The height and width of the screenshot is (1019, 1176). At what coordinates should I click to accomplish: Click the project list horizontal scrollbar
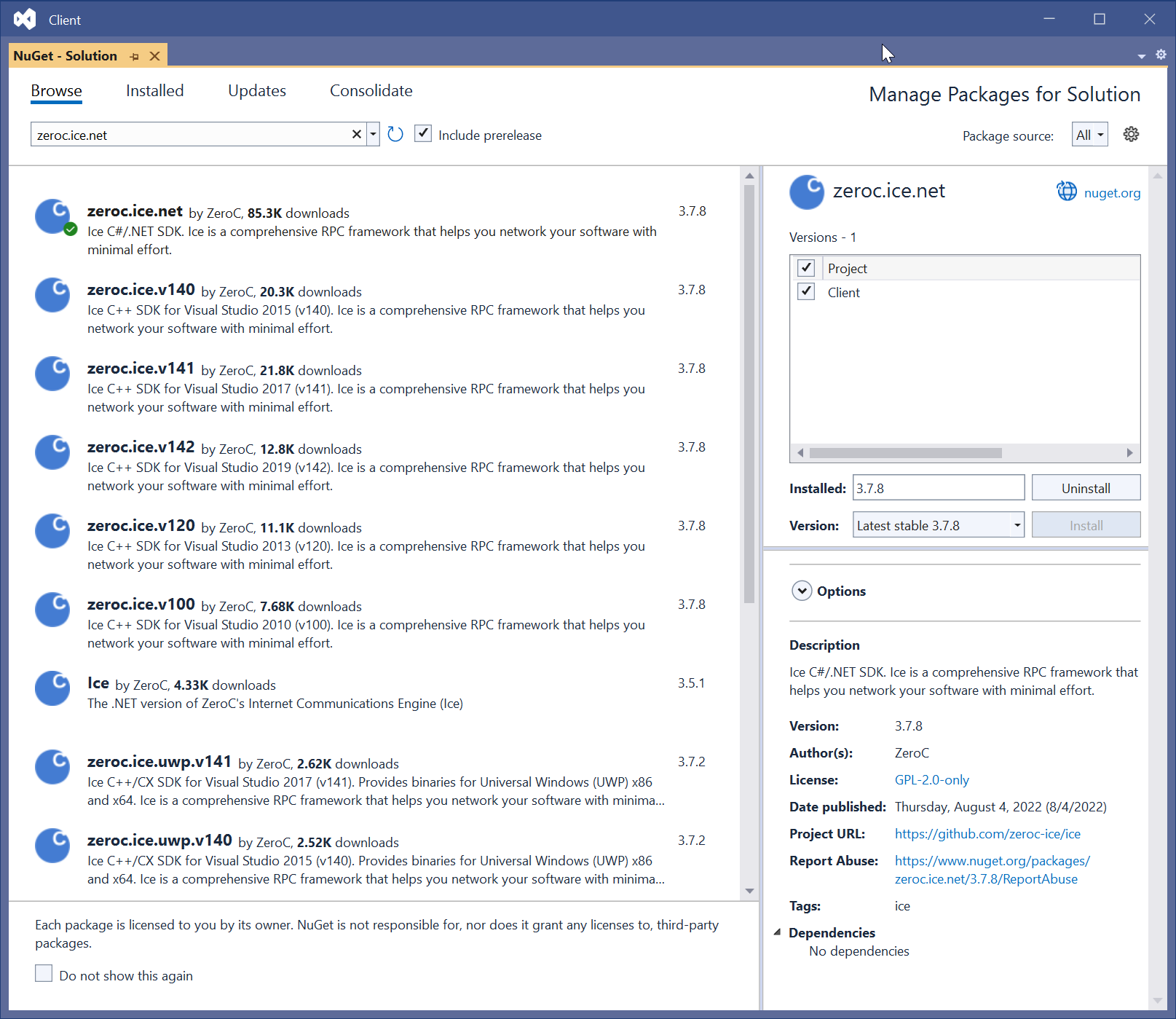[905, 453]
